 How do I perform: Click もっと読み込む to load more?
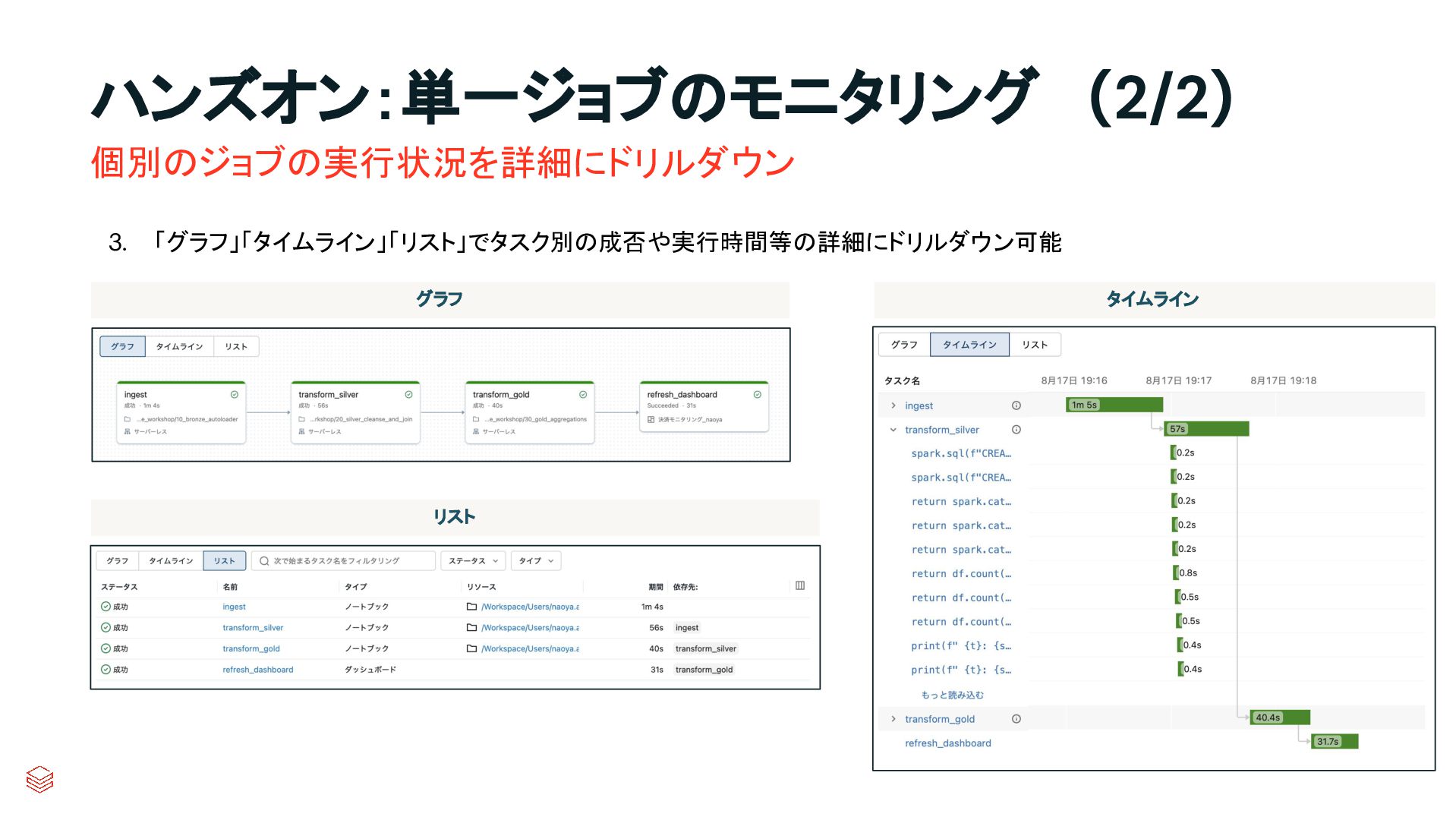click(952, 695)
